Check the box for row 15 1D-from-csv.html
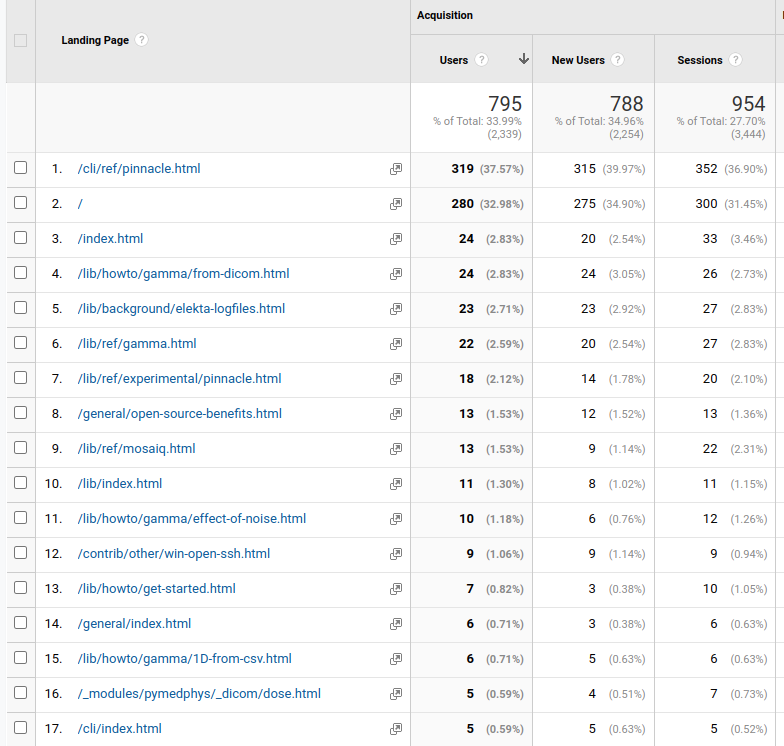This screenshot has height=746, width=784. [x=20, y=658]
